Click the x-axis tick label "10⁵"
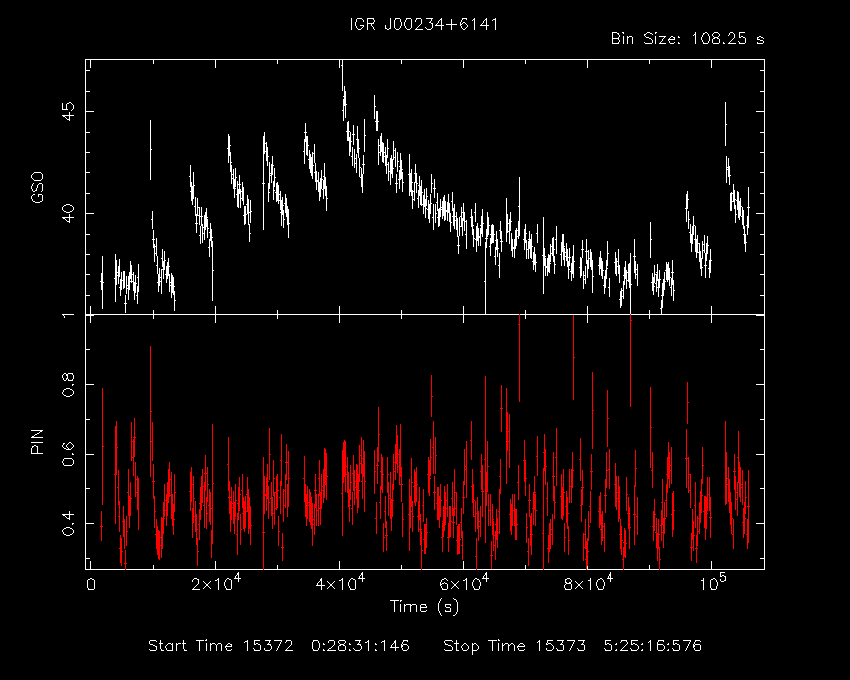Image resolution: width=850 pixels, height=680 pixels. [x=712, y=583]
